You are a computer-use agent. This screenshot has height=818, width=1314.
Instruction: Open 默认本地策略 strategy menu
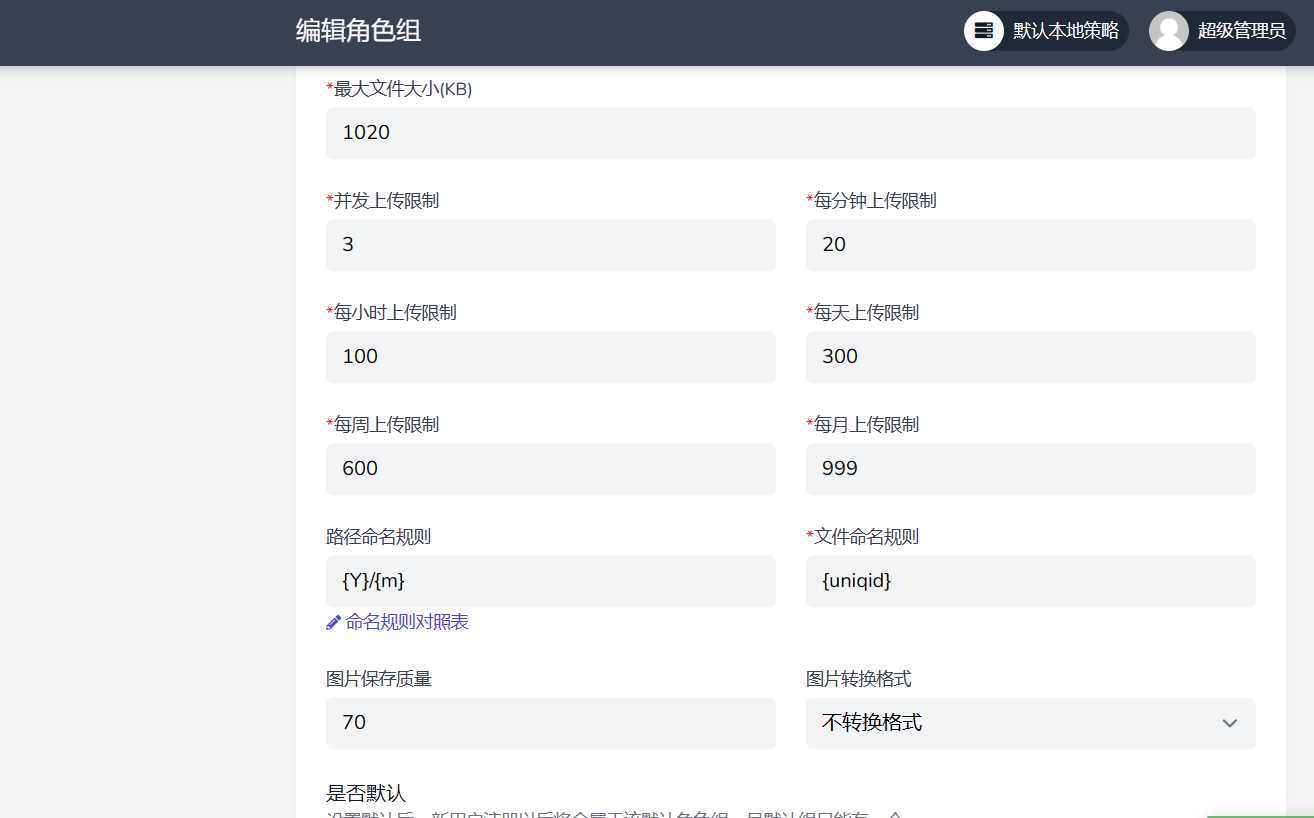[1046, 31]
